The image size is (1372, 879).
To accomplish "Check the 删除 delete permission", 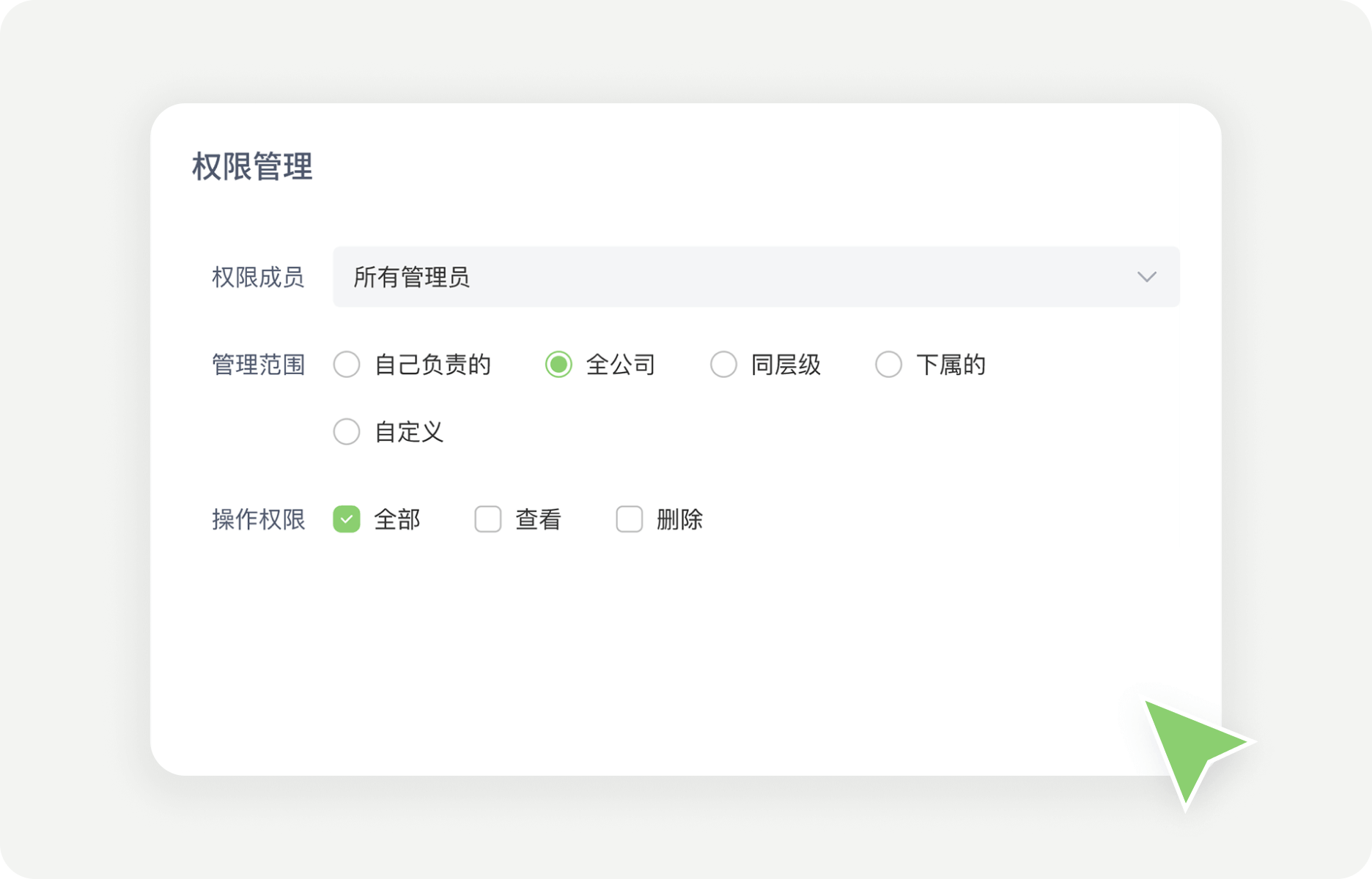I will click(629, 519).
